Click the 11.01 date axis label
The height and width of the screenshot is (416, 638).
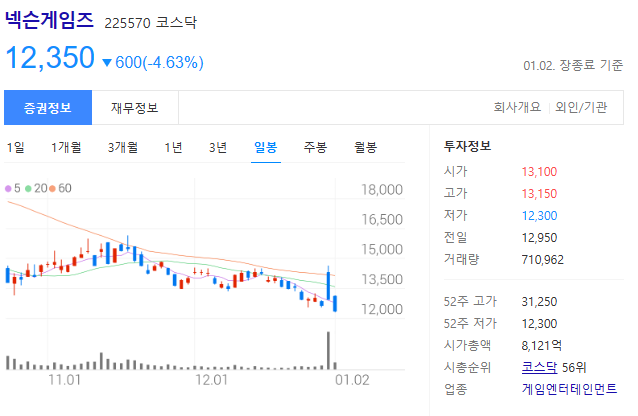point(64,380)
